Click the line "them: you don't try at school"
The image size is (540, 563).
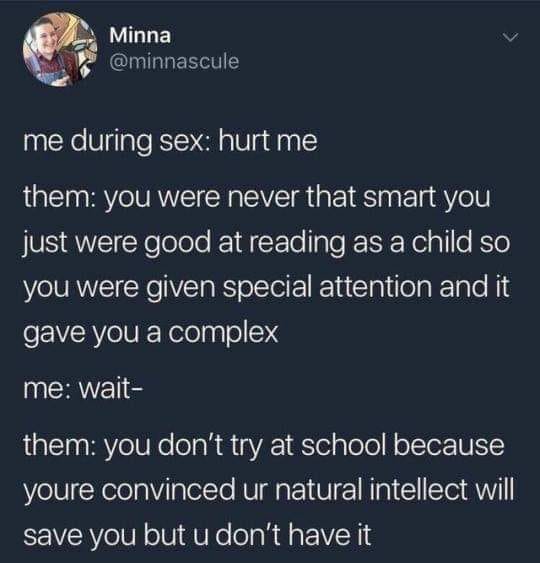pyautogui.click(x=264, y=446)
